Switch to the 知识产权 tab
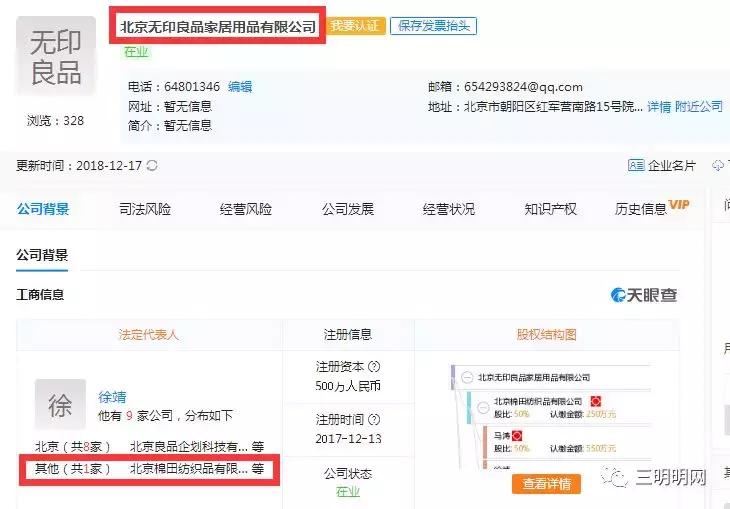Viewport: 730px width, 509px height. click(x=550, y=209)
